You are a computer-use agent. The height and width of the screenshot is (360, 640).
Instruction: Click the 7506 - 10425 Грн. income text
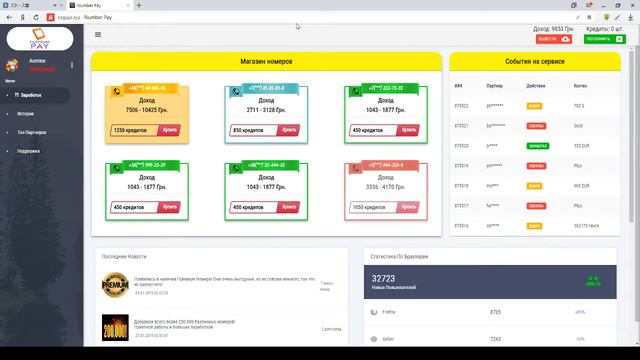[147, 110]
